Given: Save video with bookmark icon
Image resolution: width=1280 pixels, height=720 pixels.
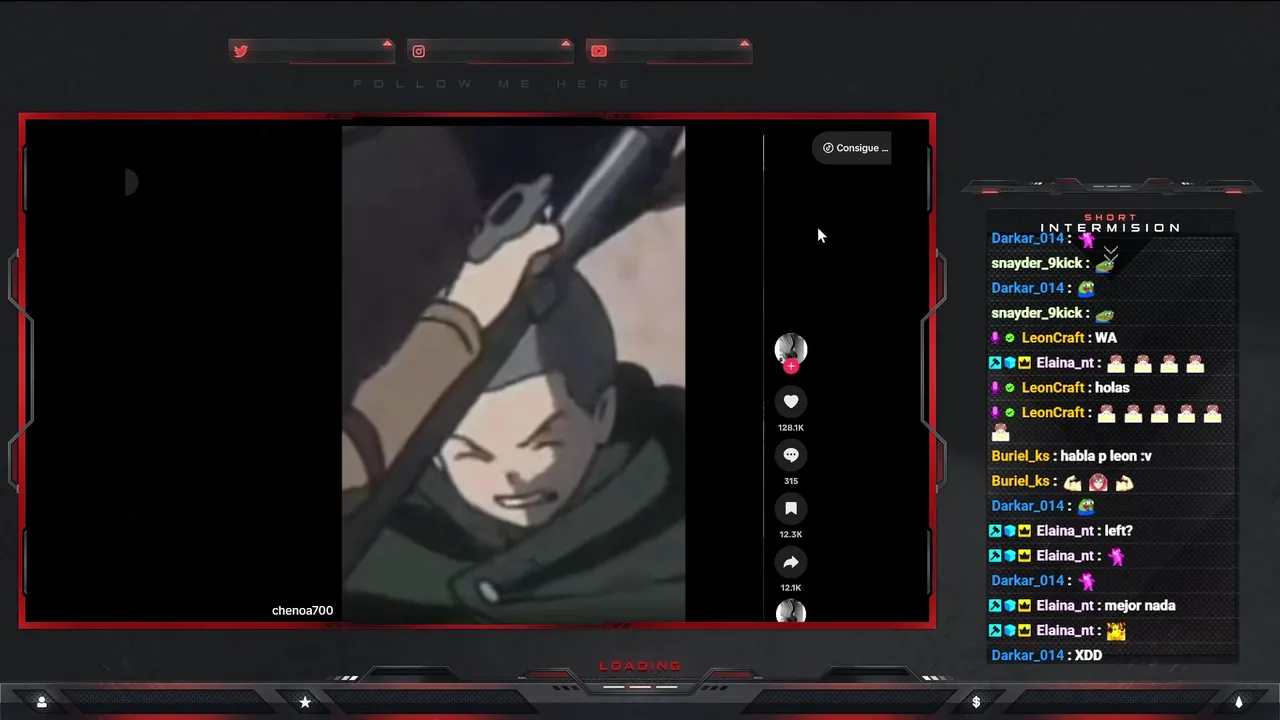Looking at the screenshot, I should (791, 508).
